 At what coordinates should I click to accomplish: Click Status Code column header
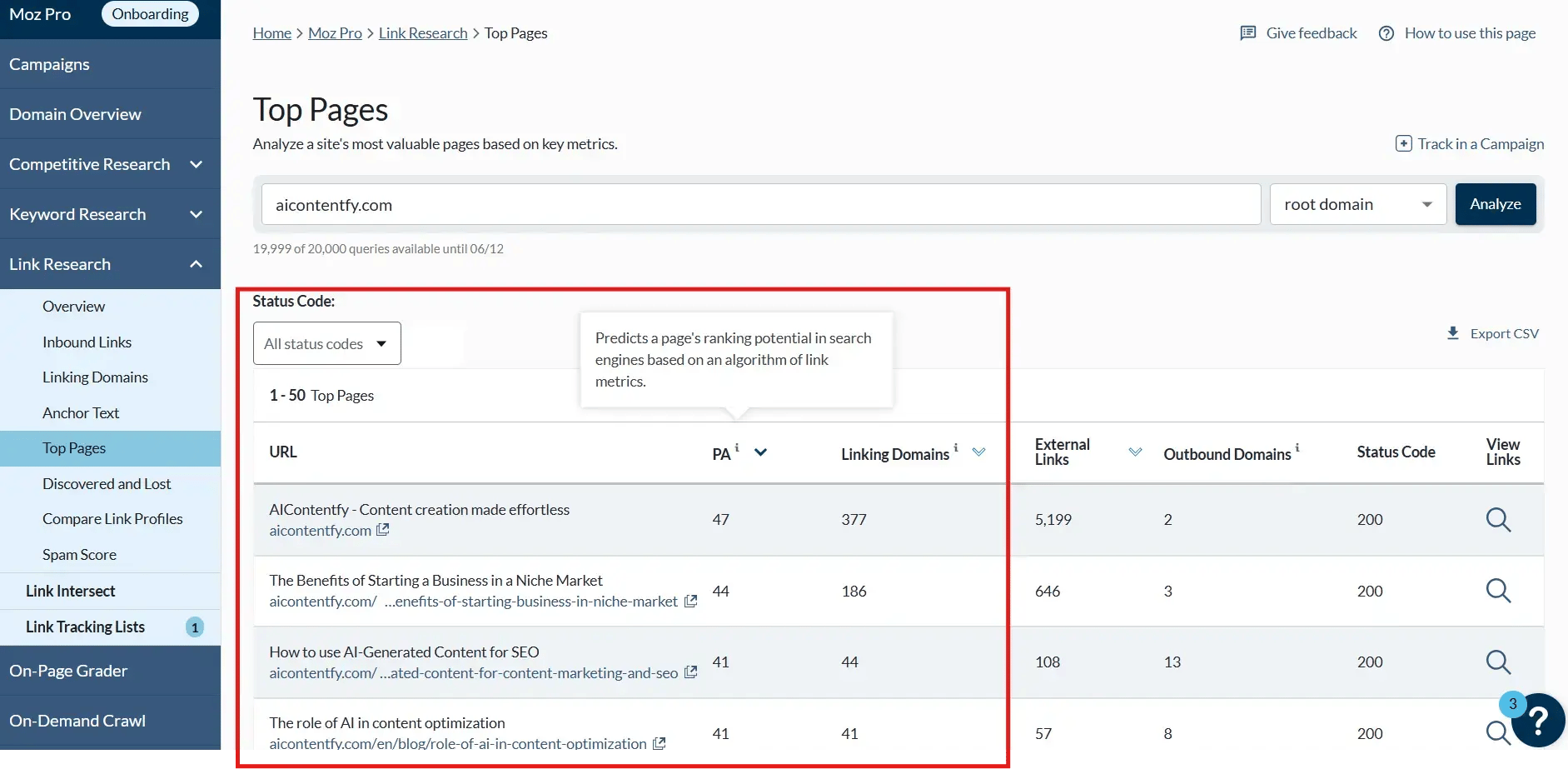[1396, 452]
